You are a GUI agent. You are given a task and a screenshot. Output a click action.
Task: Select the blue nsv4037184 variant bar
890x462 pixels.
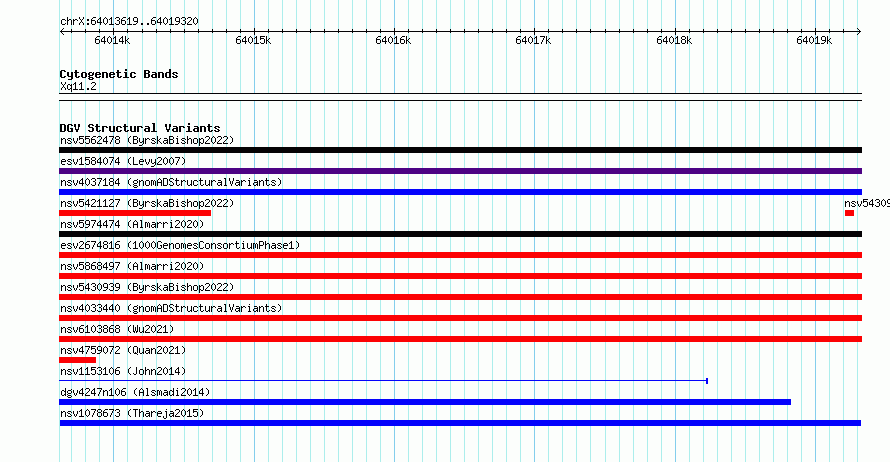coord(460,192)
